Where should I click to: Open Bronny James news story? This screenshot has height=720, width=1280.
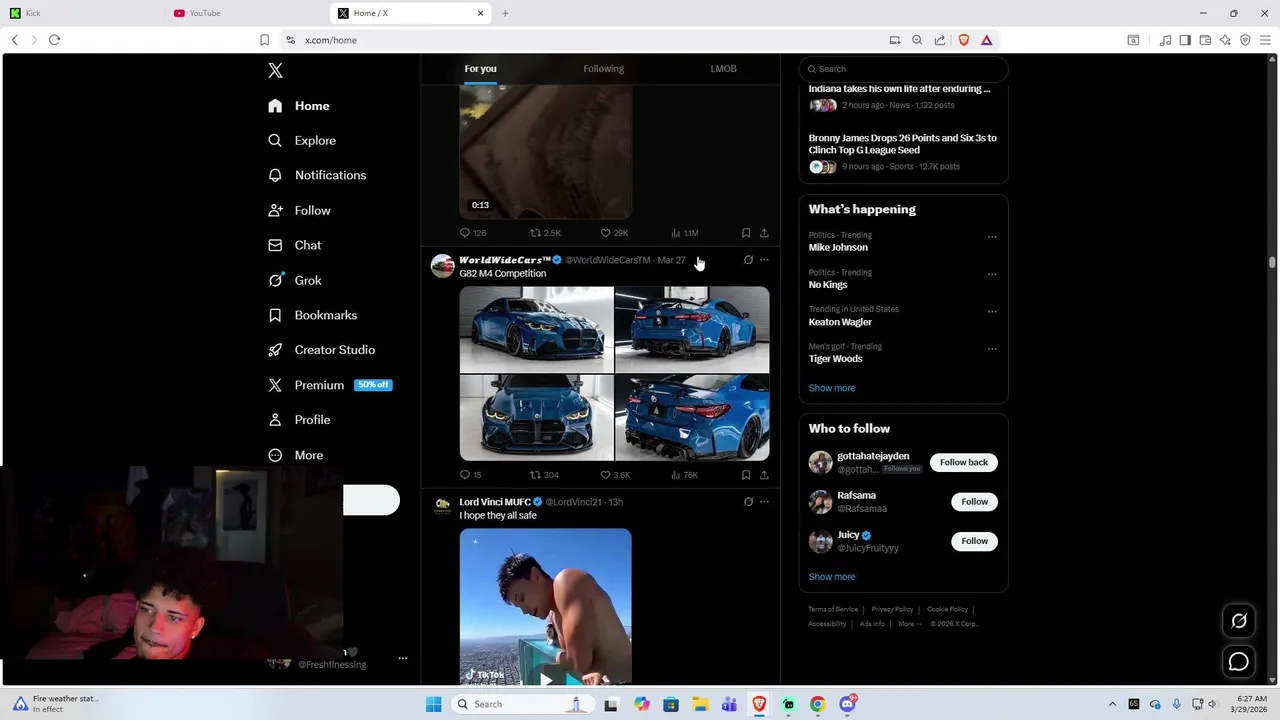click(903, 144)
